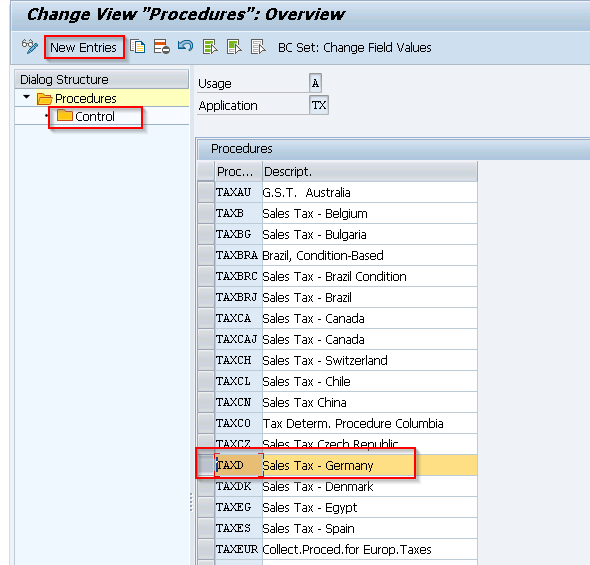Image resolution: width=590 pixels, height=565 pixels.
Task: Collapse the Procedures tree node arrow
Action: pos(26,97)
